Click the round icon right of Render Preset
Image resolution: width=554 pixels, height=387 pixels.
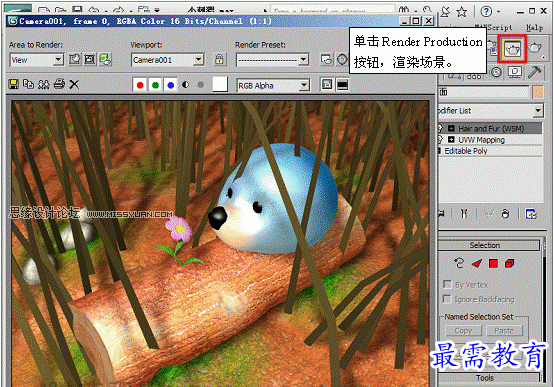coord(342,59)
